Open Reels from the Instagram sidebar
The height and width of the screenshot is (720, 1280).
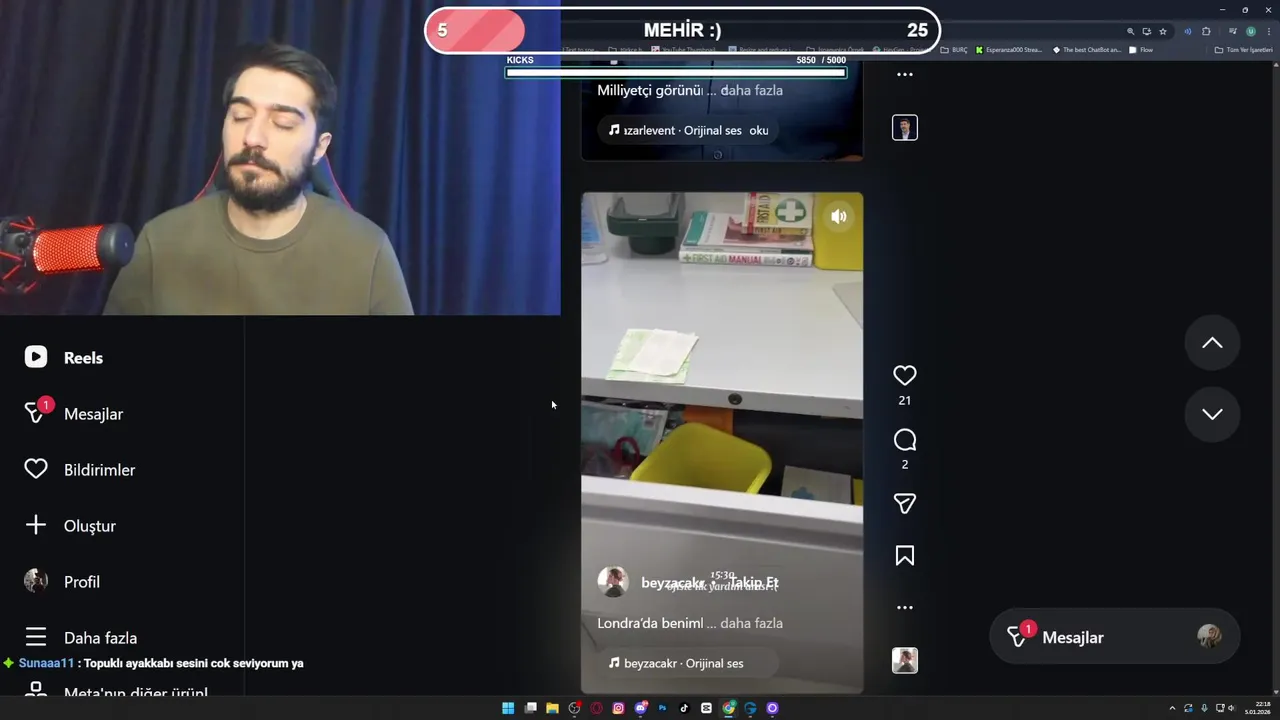[x=64, y=357]
